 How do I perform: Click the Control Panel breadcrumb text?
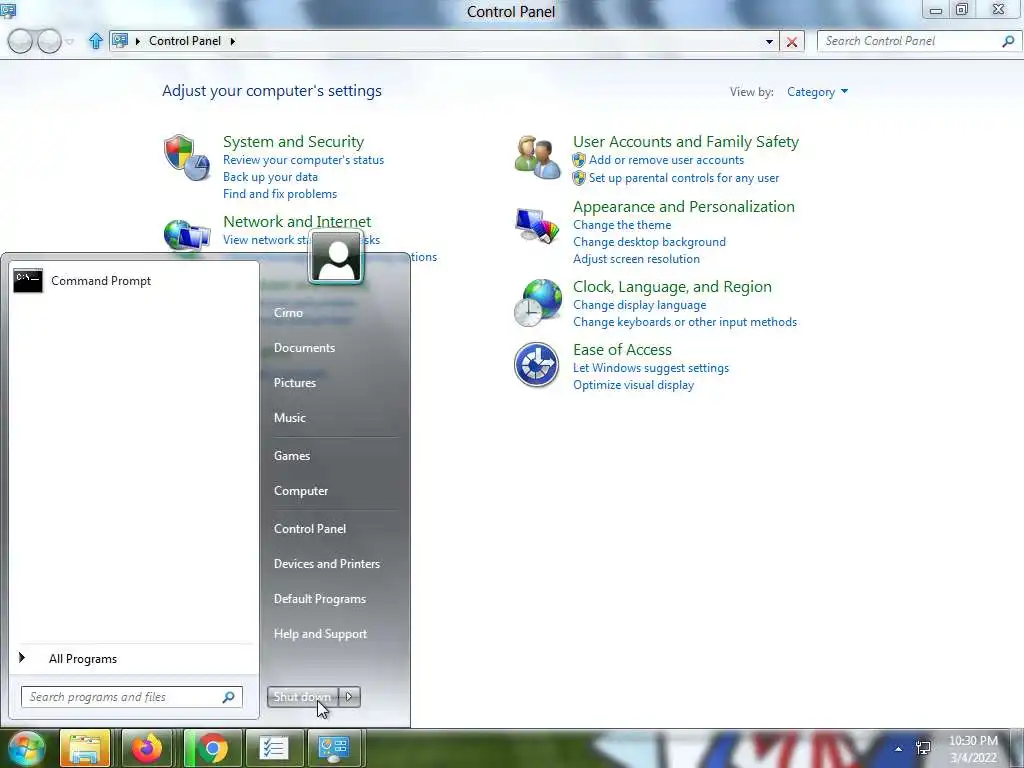[185, 41]
